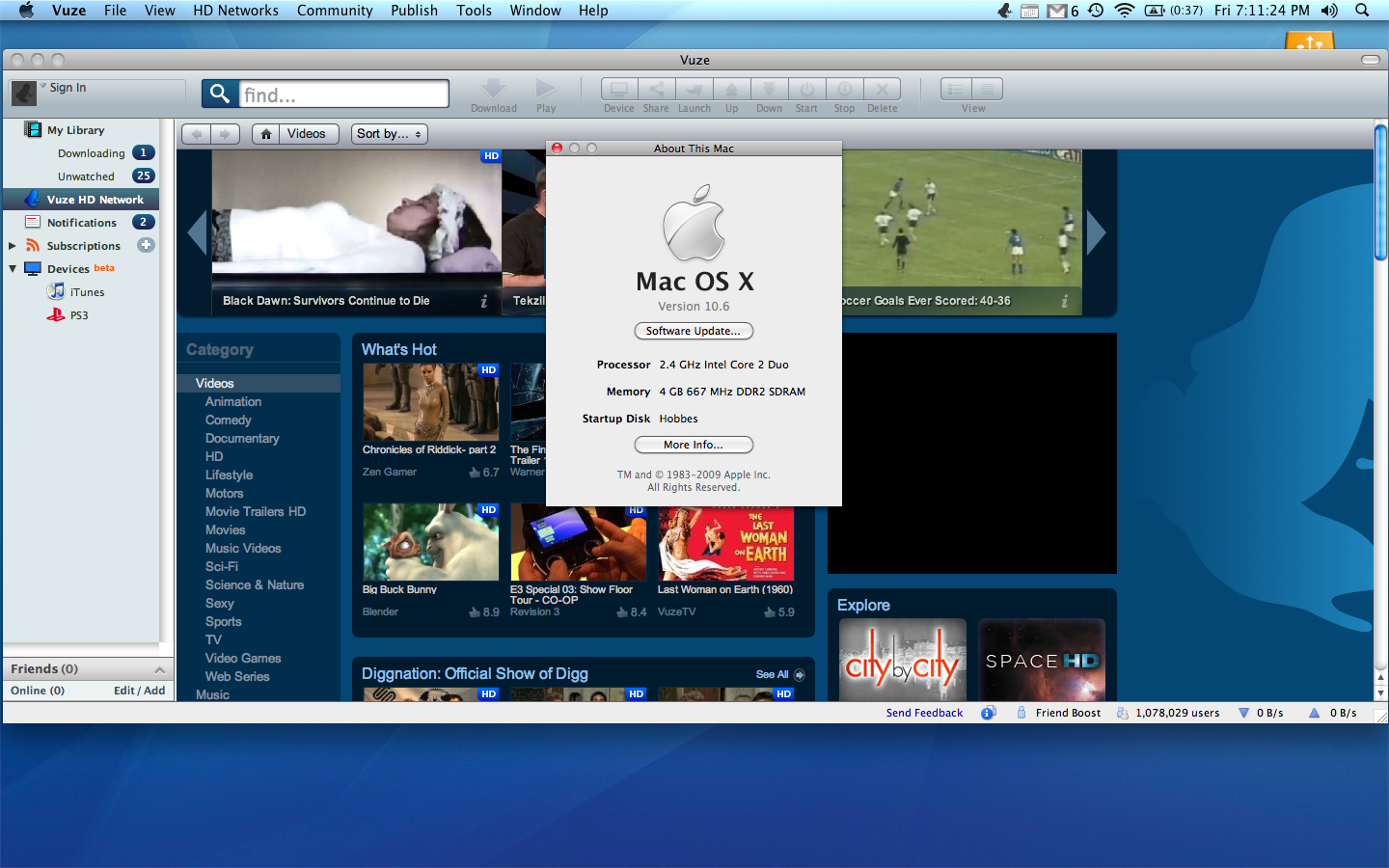This screenshot has width=1389, height=868.
Task: Select the PS3 device
Action: [x=78, y=315]
